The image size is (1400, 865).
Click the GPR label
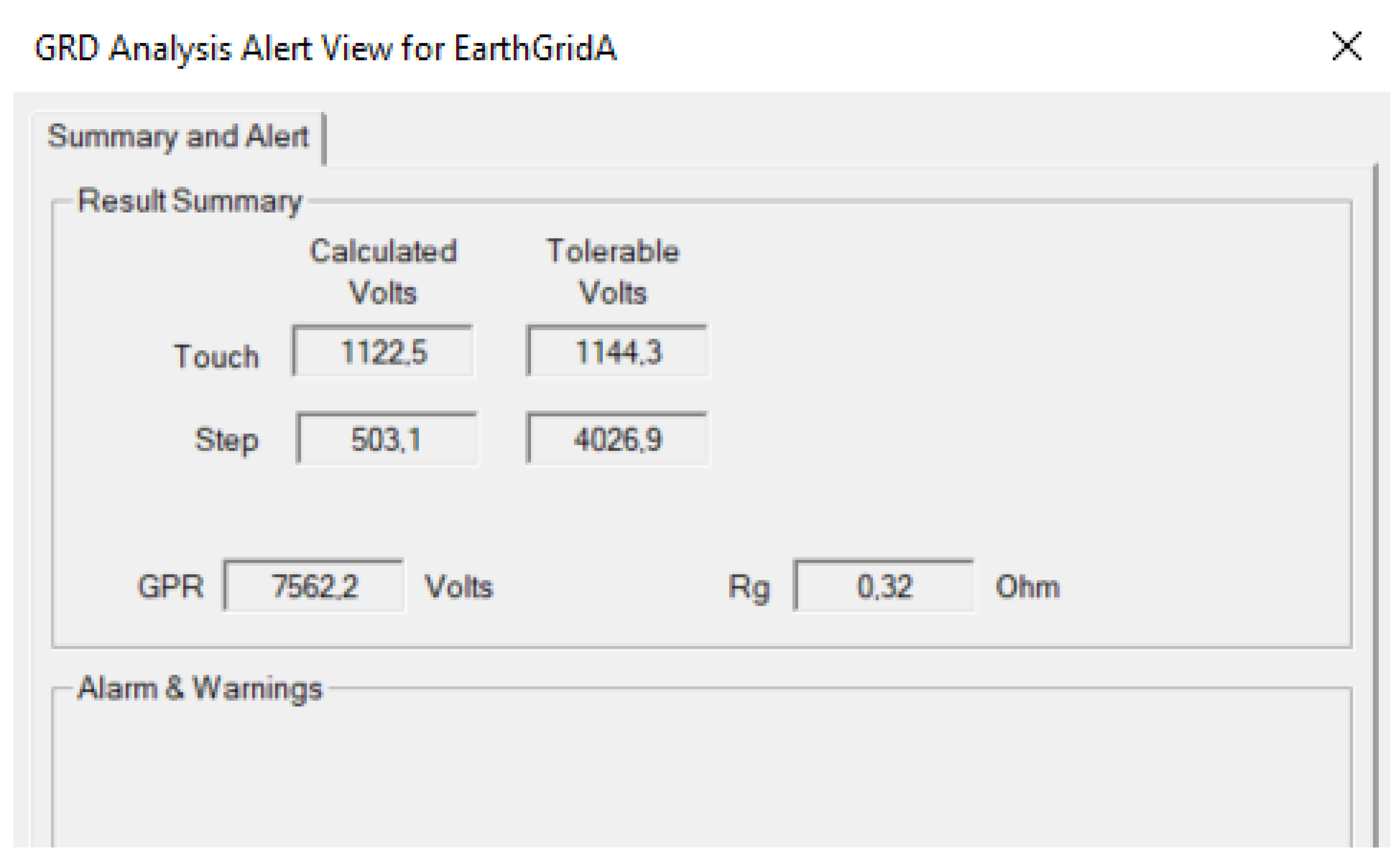click(x=171, y=587)
